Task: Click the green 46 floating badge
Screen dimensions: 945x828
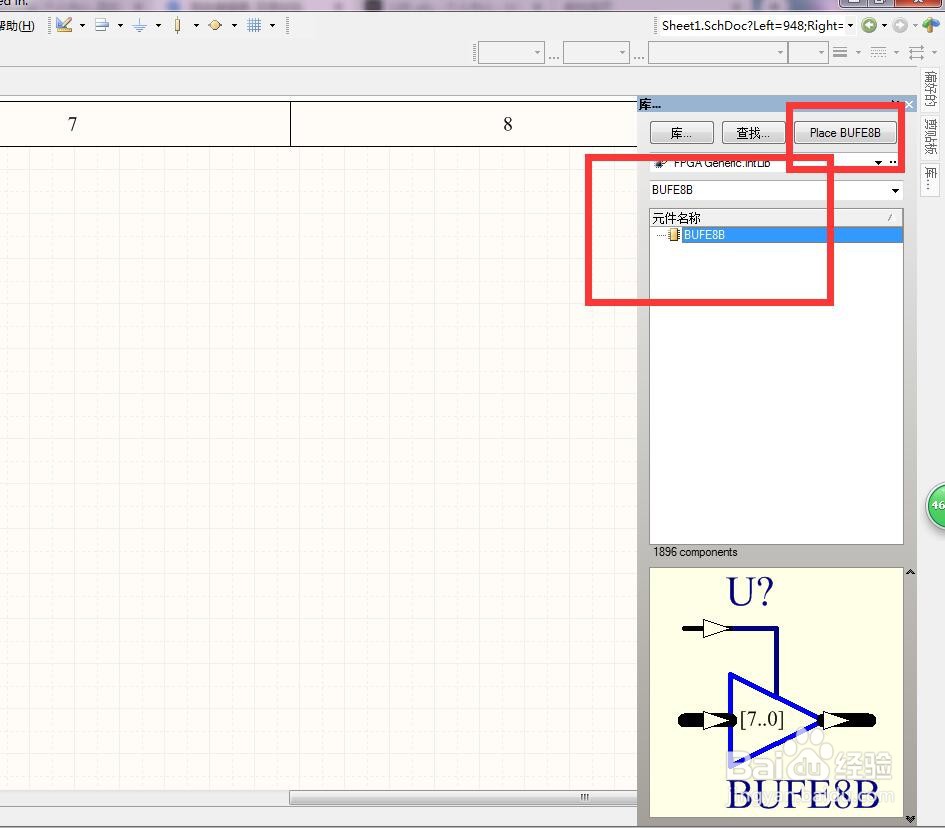Action: [x=936, y=506]
